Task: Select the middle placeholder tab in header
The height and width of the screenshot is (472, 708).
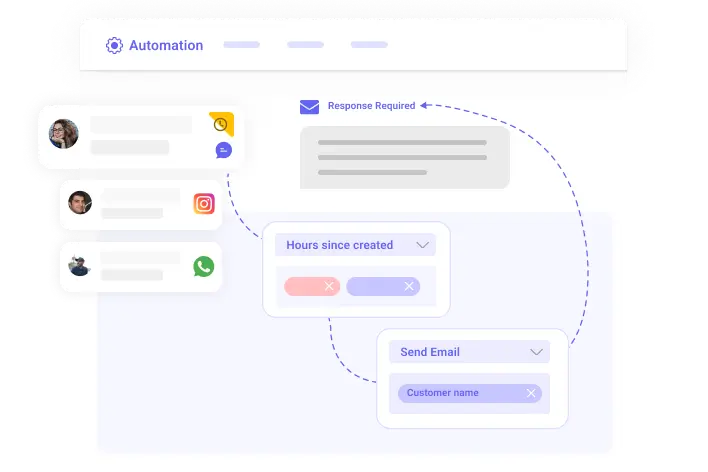Action: (x=305, y=45)
